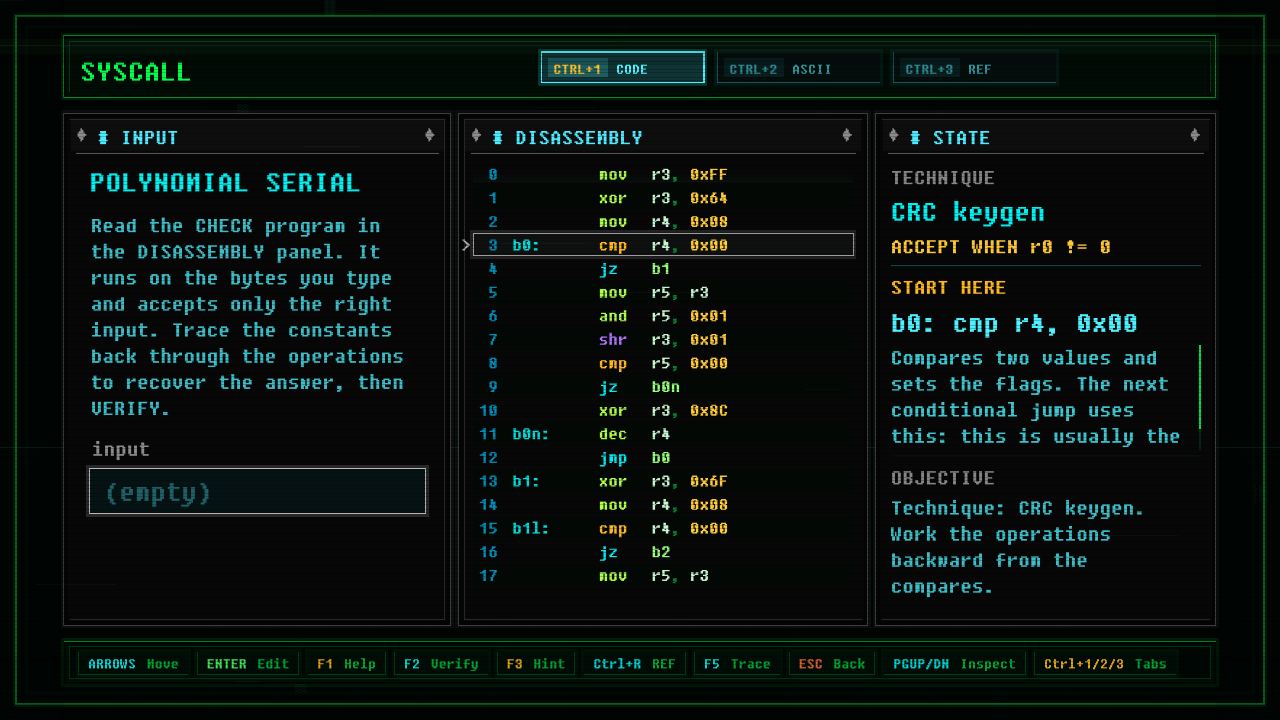The width and height of the screenshot is (1280, 720).
Task: Select line 13 b1: xor r3, 0x6F
Action: [x=664, y=481]
